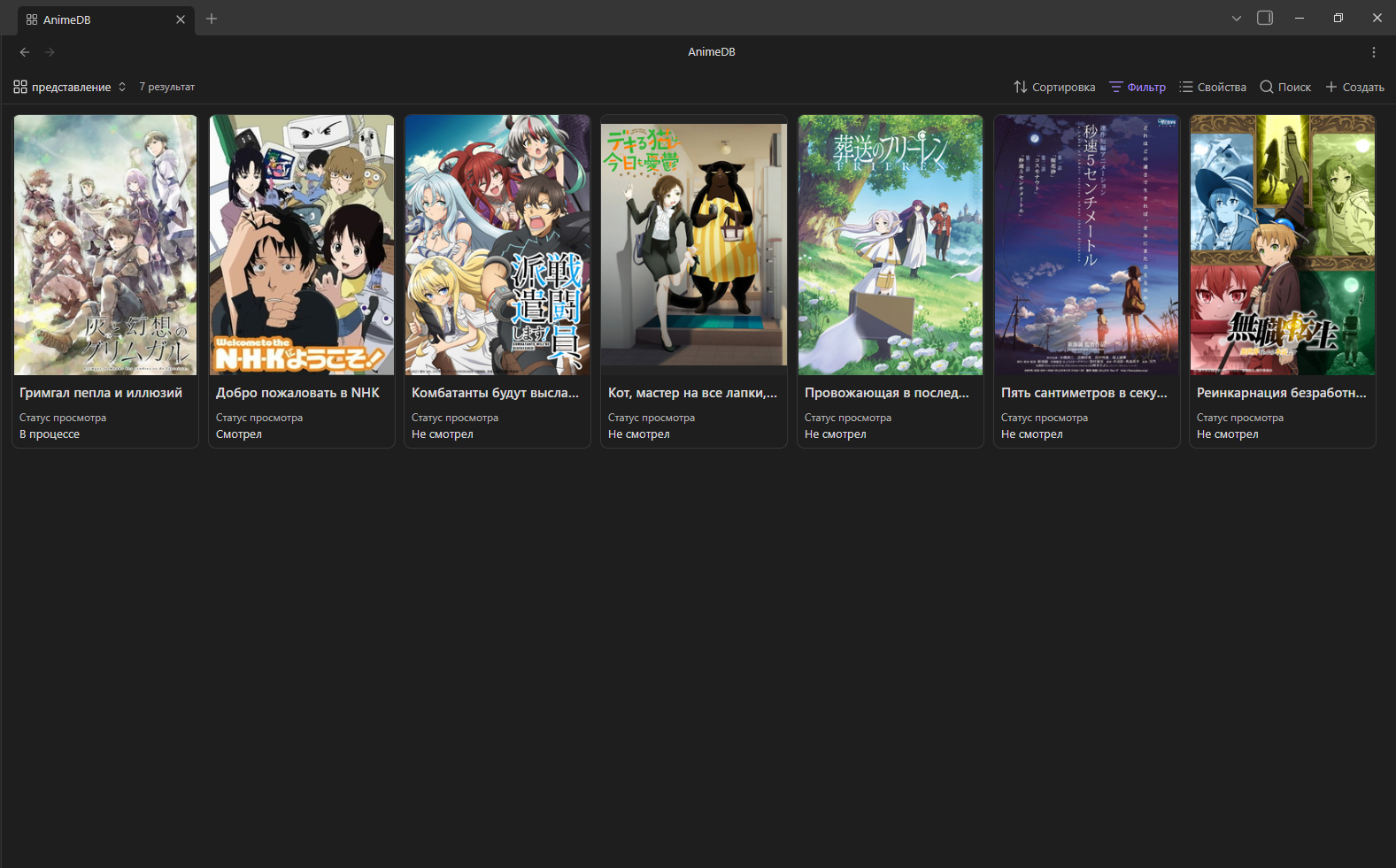
Task: Open the Кот, мастер на все лапки cover
Action: (x=694, y=245)
